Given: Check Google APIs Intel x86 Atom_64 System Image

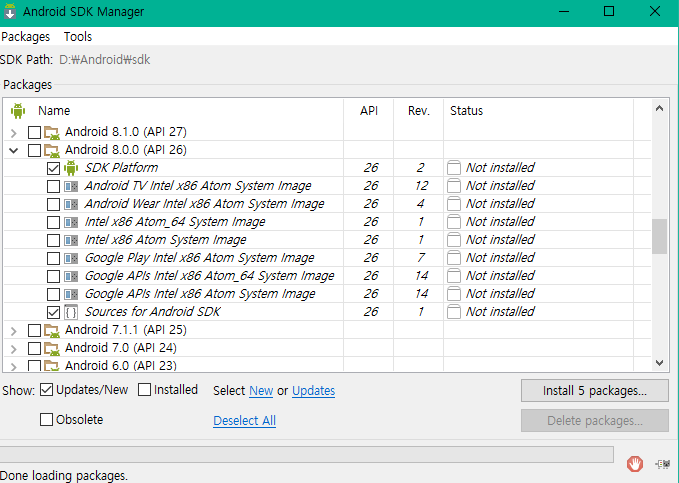Looking at the screenshot, I should pos(53,276).
